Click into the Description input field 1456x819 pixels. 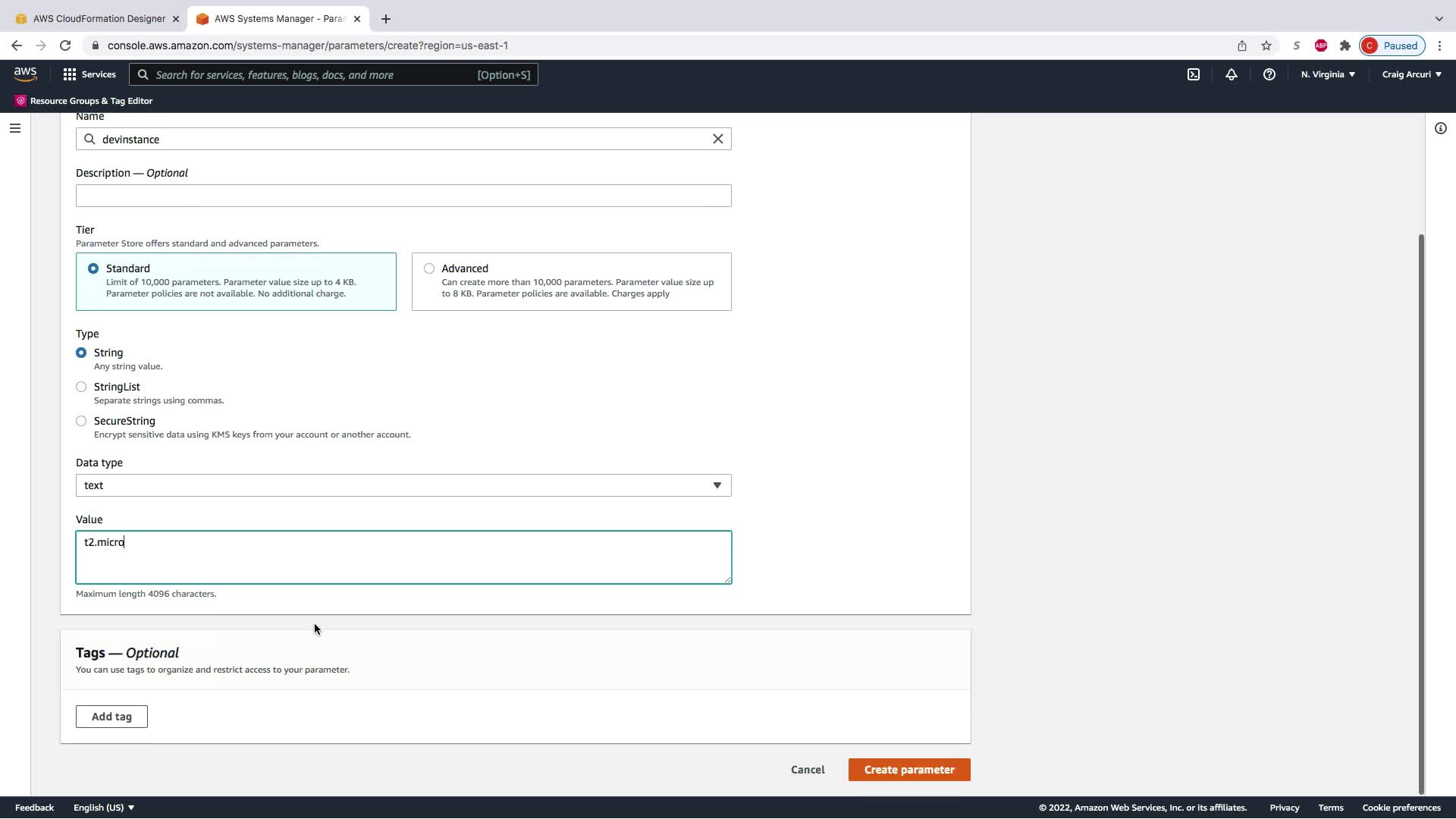pos(403,196)
